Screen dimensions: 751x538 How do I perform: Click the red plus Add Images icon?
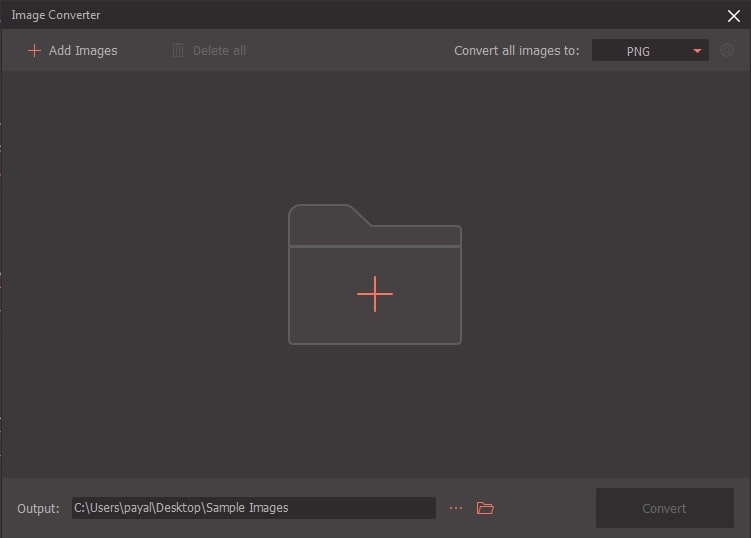tap(34, 50)
